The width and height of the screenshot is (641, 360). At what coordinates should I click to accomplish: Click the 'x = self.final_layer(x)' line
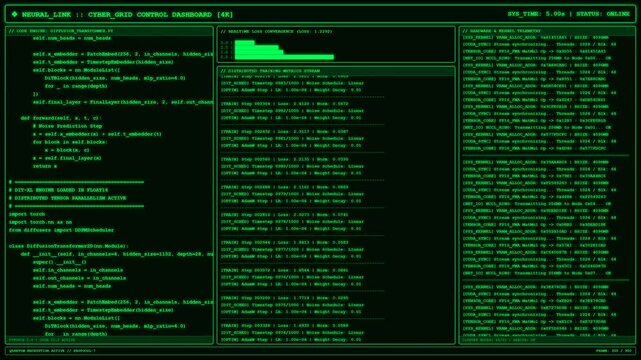tap(67, 158)
